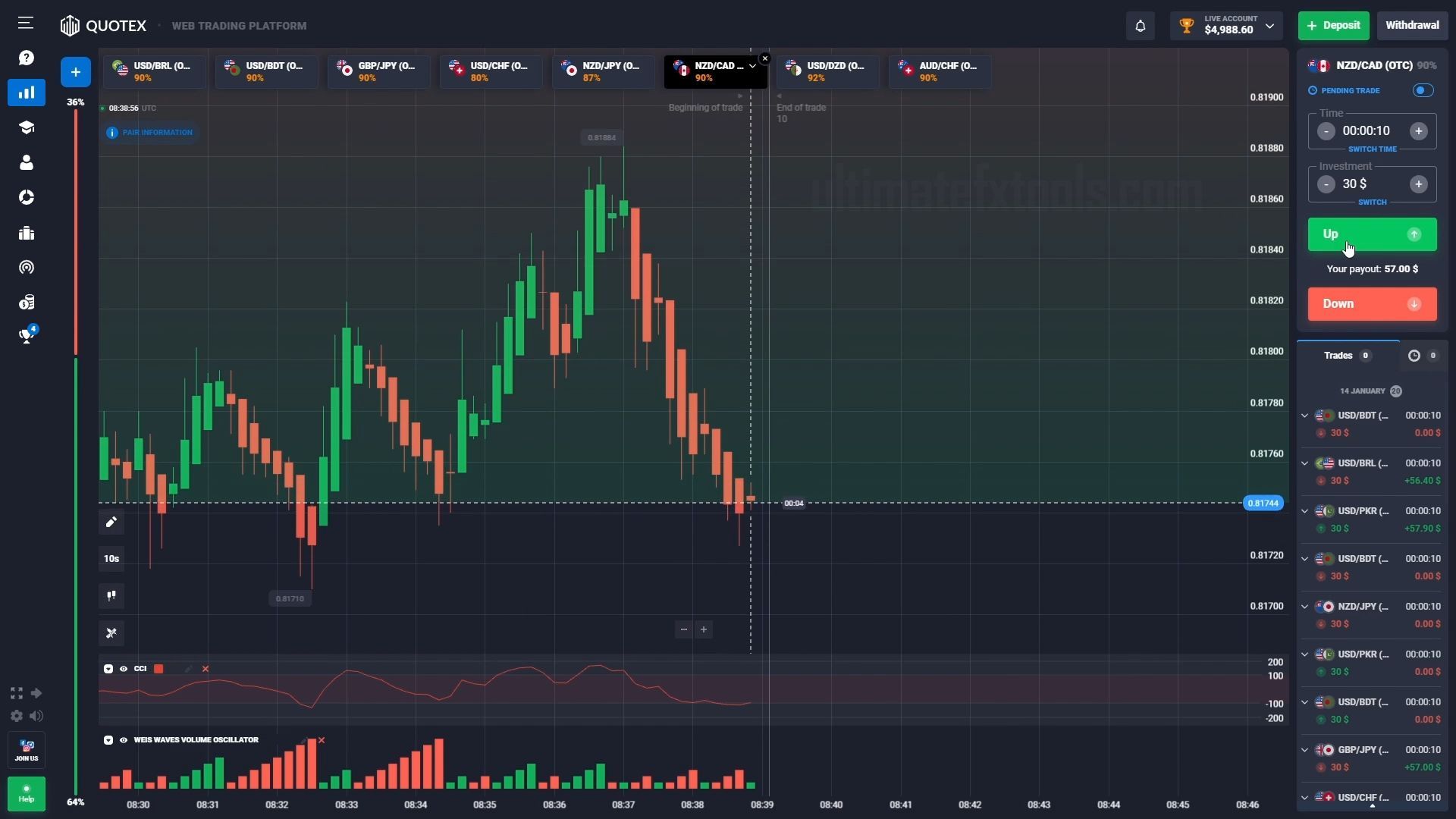
Task: Decrease investment amount with minus
Action: [x=1326, y=184]
